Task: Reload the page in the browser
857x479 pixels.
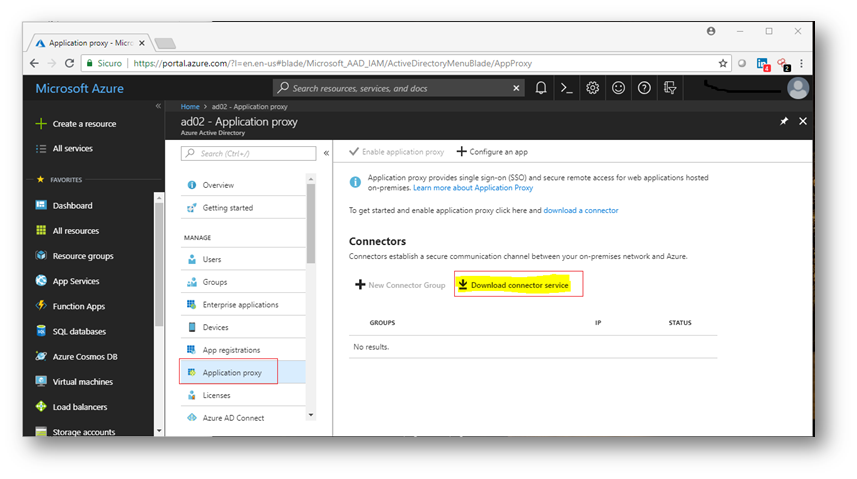Action: click(69, 63)
